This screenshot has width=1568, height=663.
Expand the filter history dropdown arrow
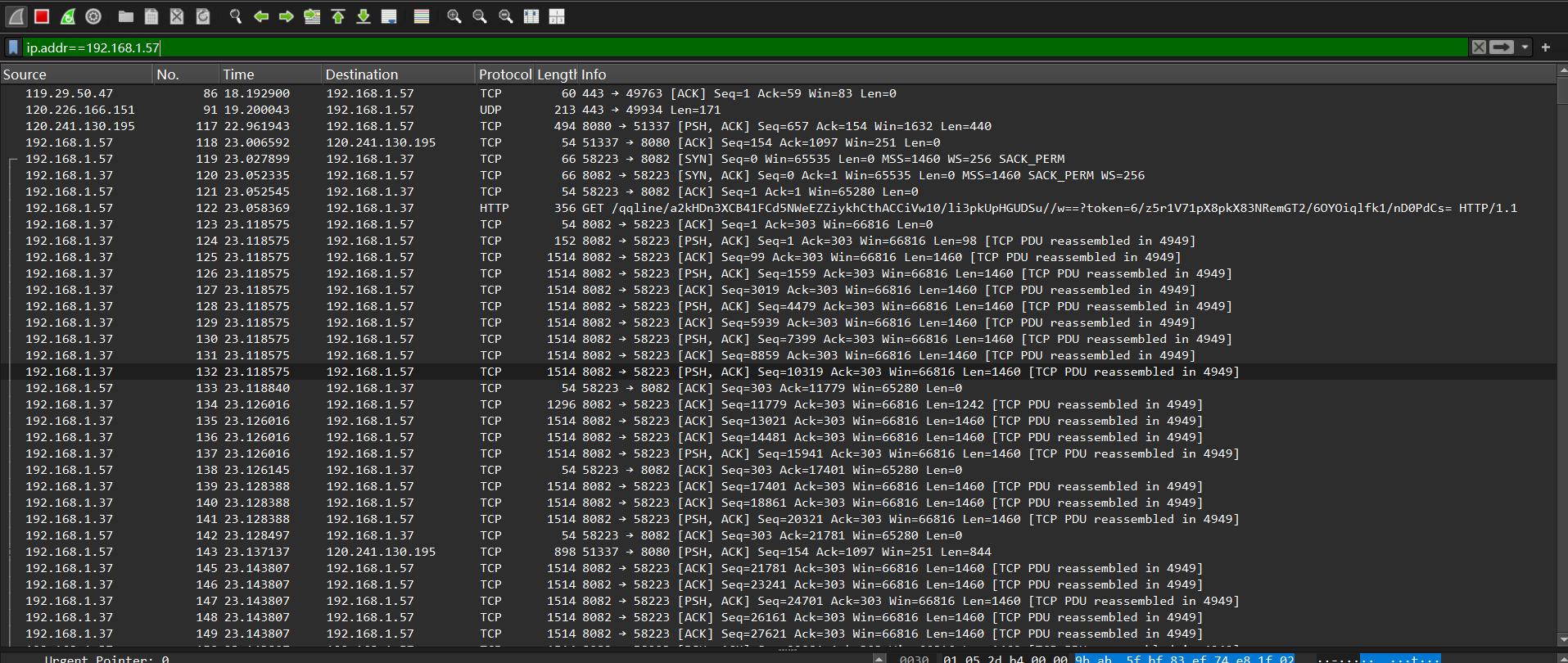tap(1525, 47)
